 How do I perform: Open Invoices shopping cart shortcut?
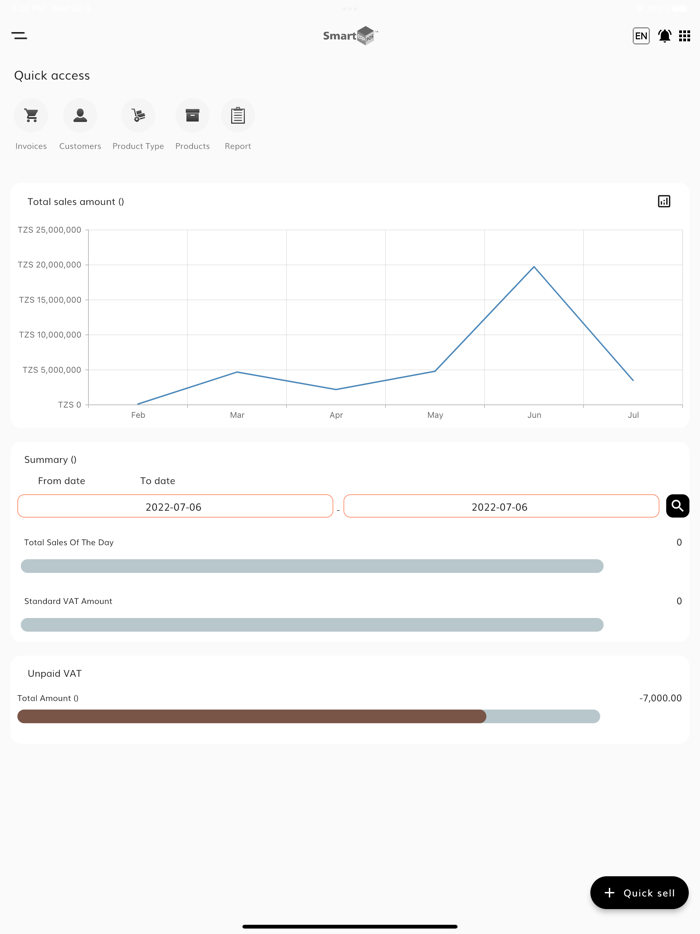click(x=31, y=116)
